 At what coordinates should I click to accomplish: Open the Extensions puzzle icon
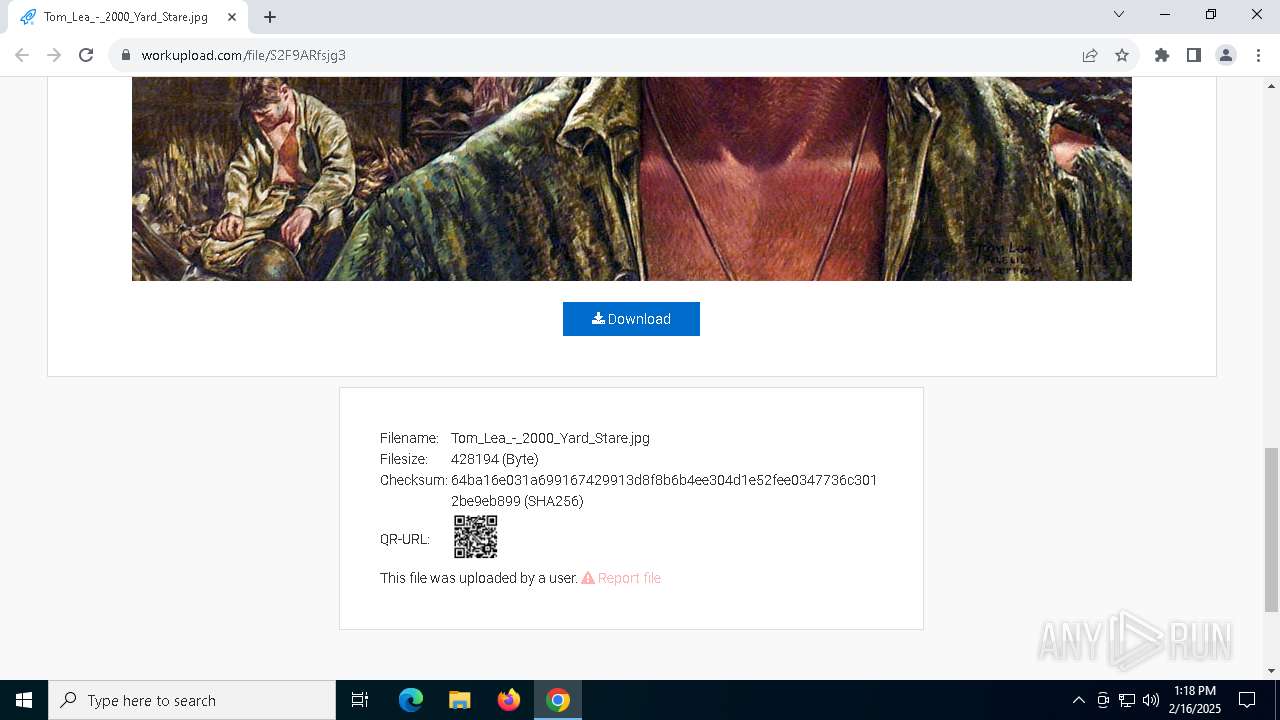[x=1162, y=55]
